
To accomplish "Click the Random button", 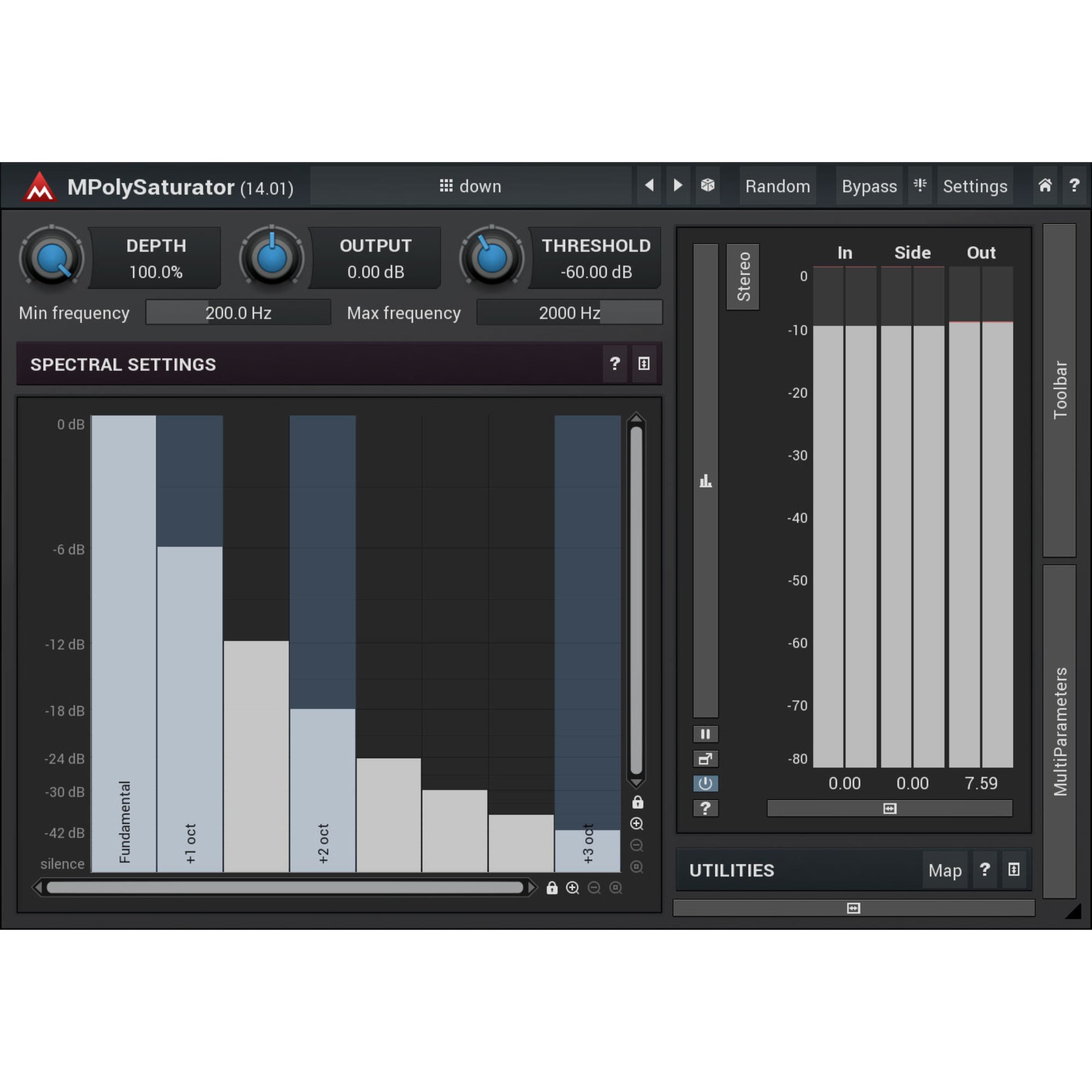I will 778,186.
